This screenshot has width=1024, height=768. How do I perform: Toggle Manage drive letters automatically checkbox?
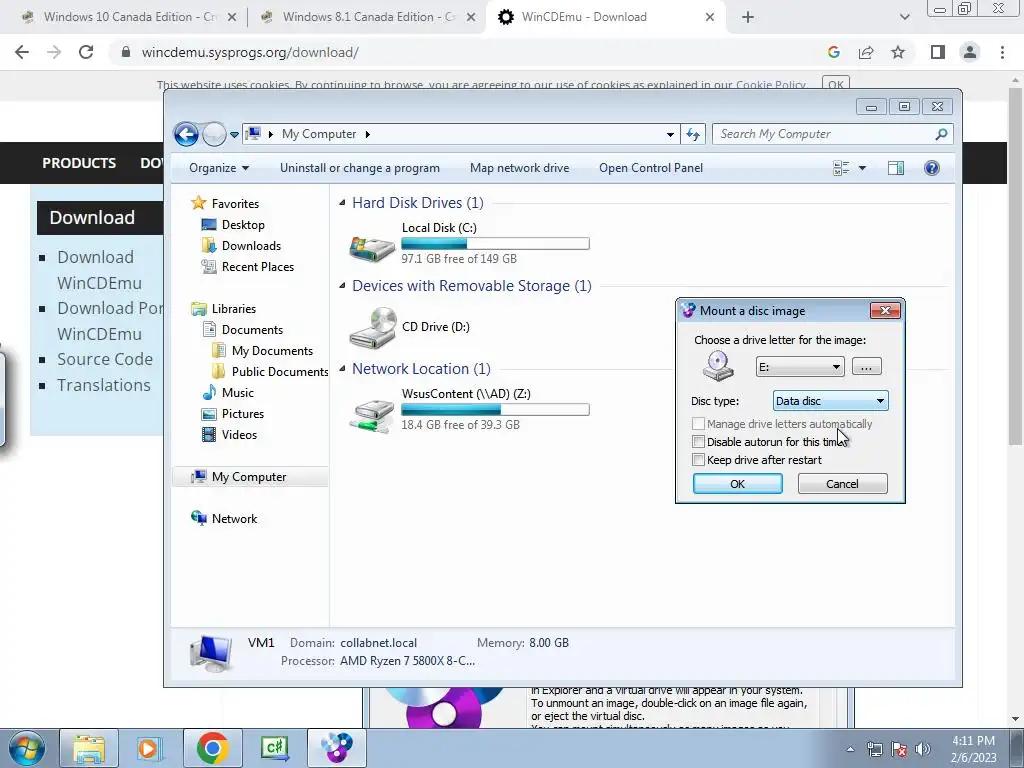(x=698, y=424)
